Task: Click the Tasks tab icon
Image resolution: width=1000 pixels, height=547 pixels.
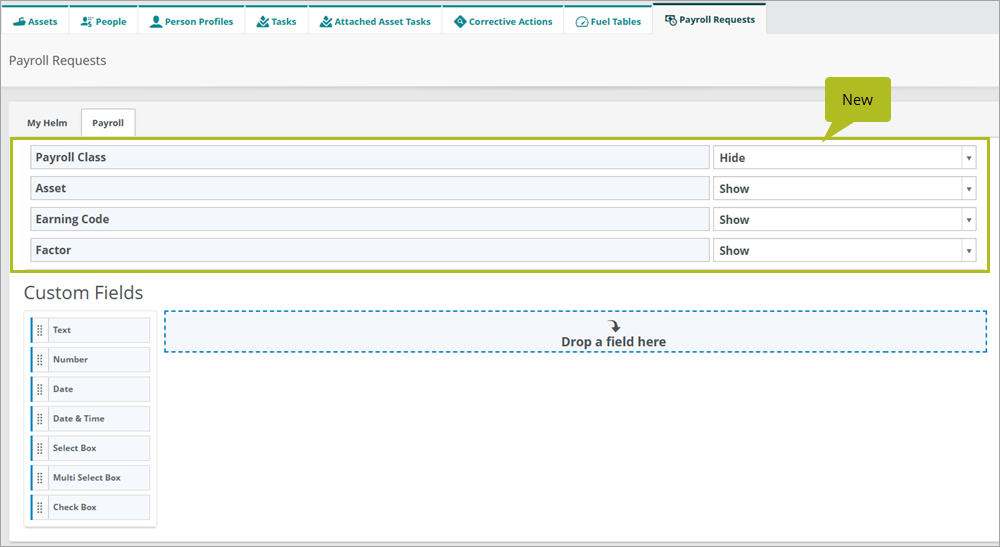Action: [x=262, y=22]
